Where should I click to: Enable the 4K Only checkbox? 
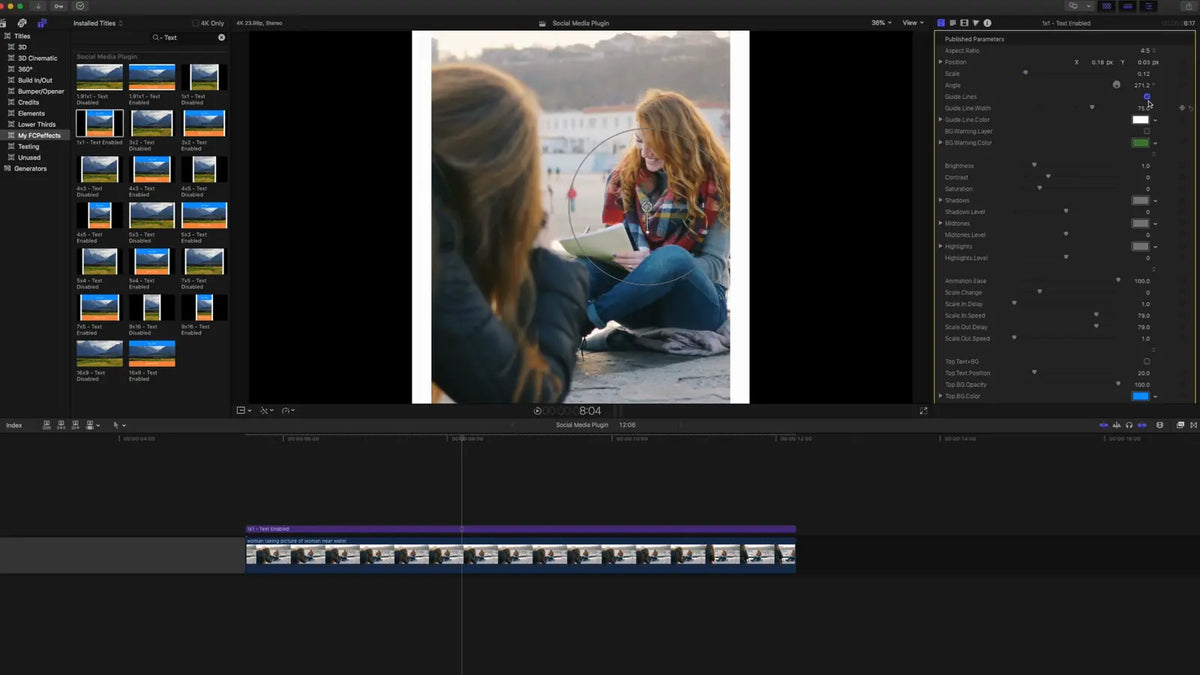pos(196,23)
